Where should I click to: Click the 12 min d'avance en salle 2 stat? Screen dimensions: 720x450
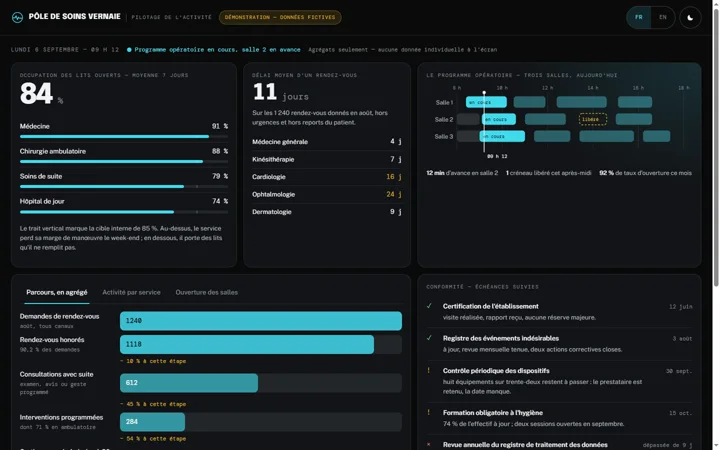[x=462, y=173]
